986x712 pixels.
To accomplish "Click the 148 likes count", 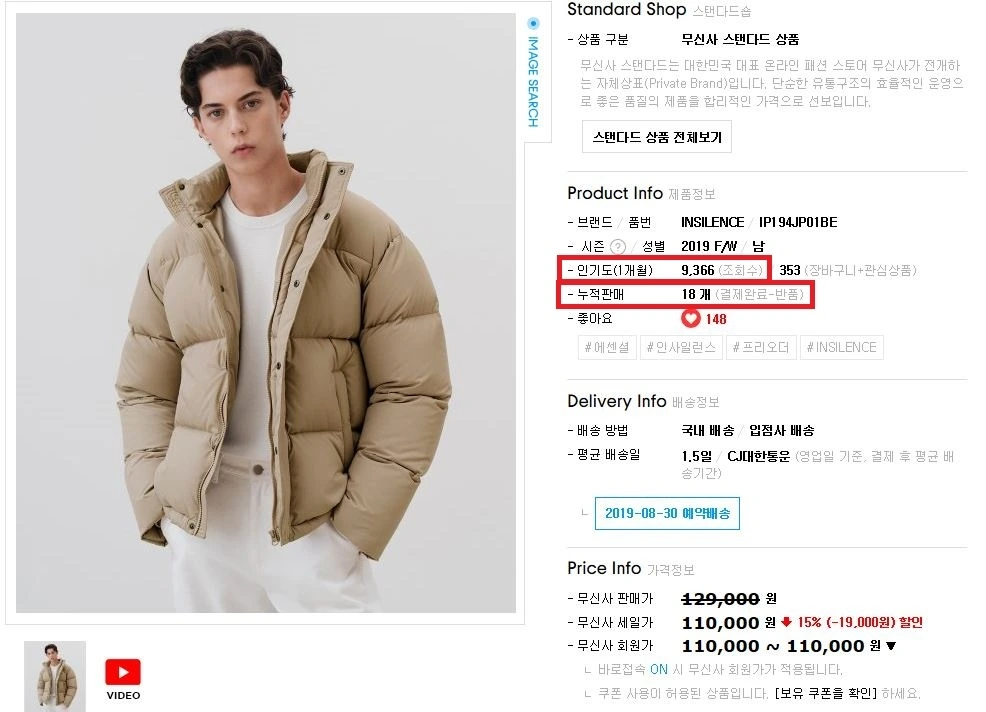I will pos(716,320).
